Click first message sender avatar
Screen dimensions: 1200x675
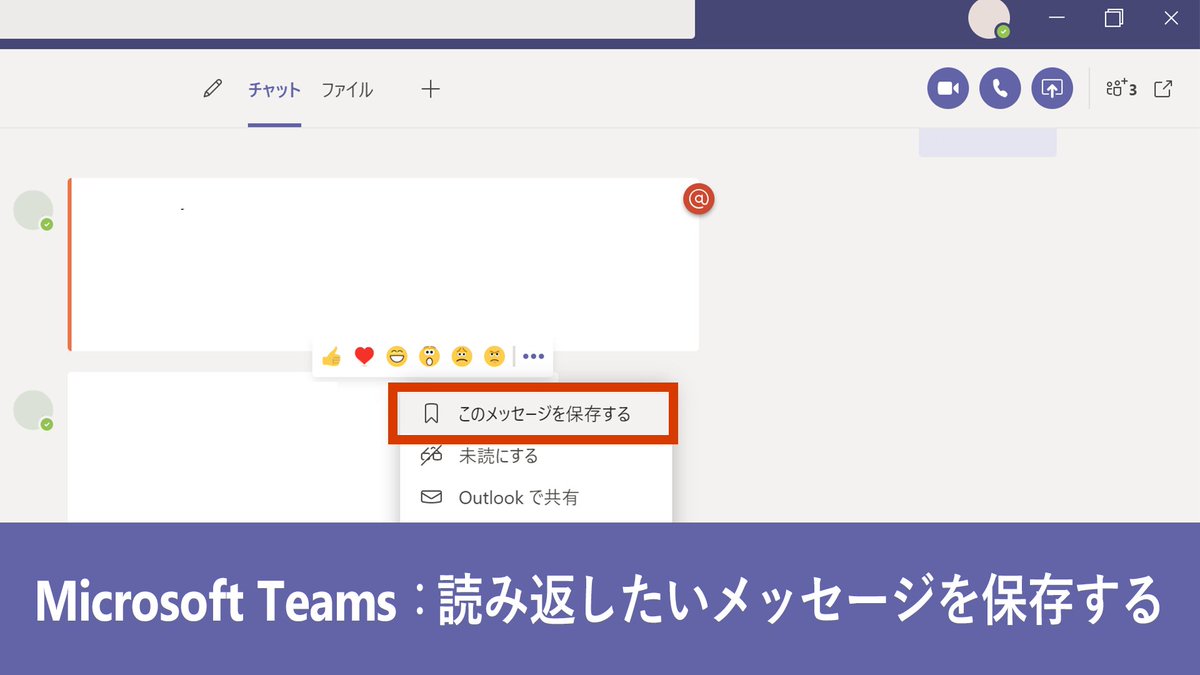[x=33, y=210]
